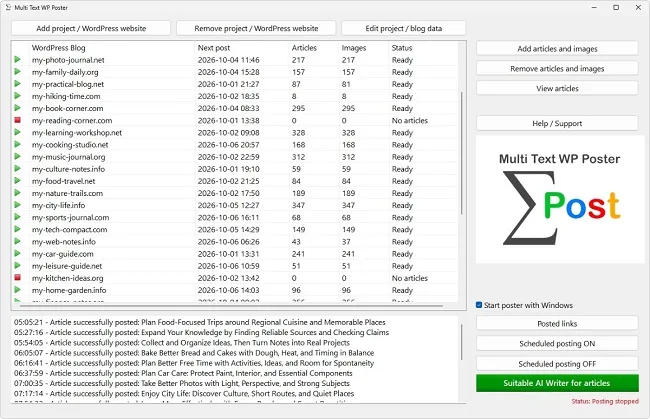The width and height of the screenshot is (650, 419).
Task: Click log entry at 07:17:14
Action: [x=184, y=393]
